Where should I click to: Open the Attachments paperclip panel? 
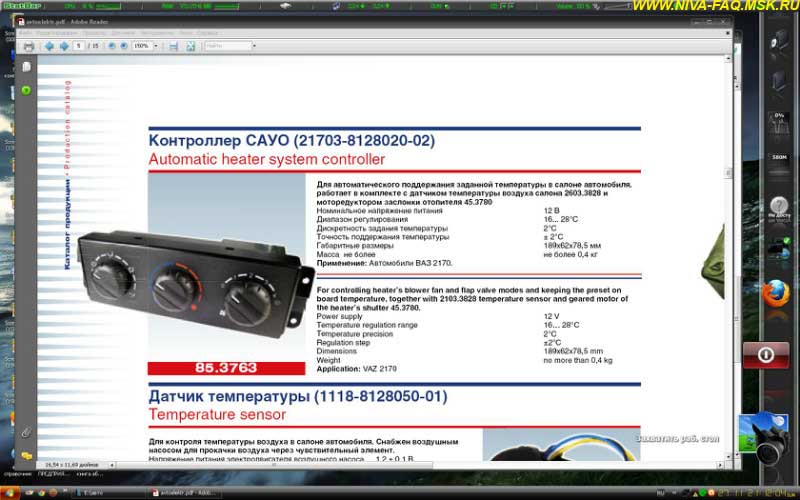point(27,432)
